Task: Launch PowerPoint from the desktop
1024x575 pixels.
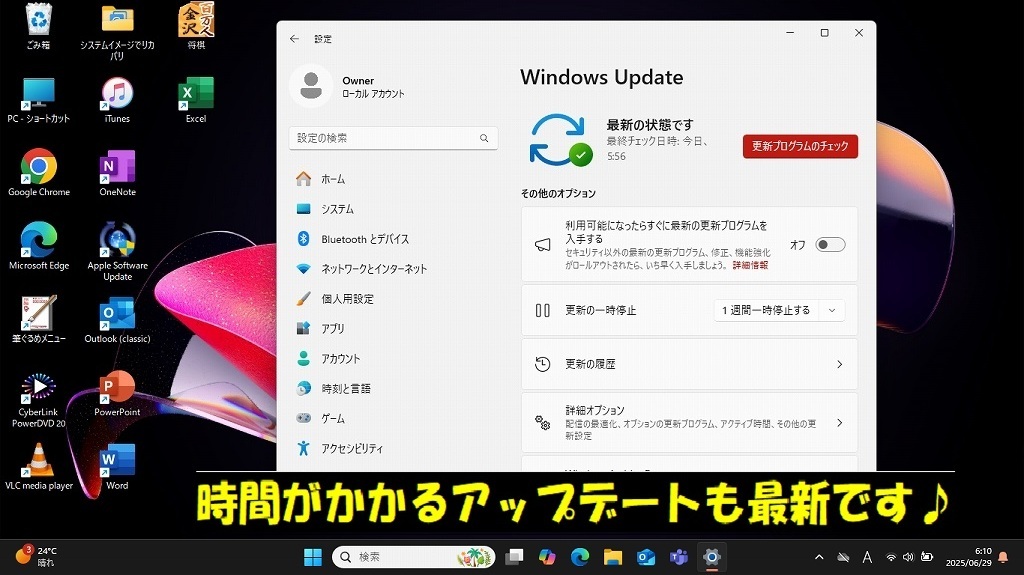Action: click(x=118, y=394)
